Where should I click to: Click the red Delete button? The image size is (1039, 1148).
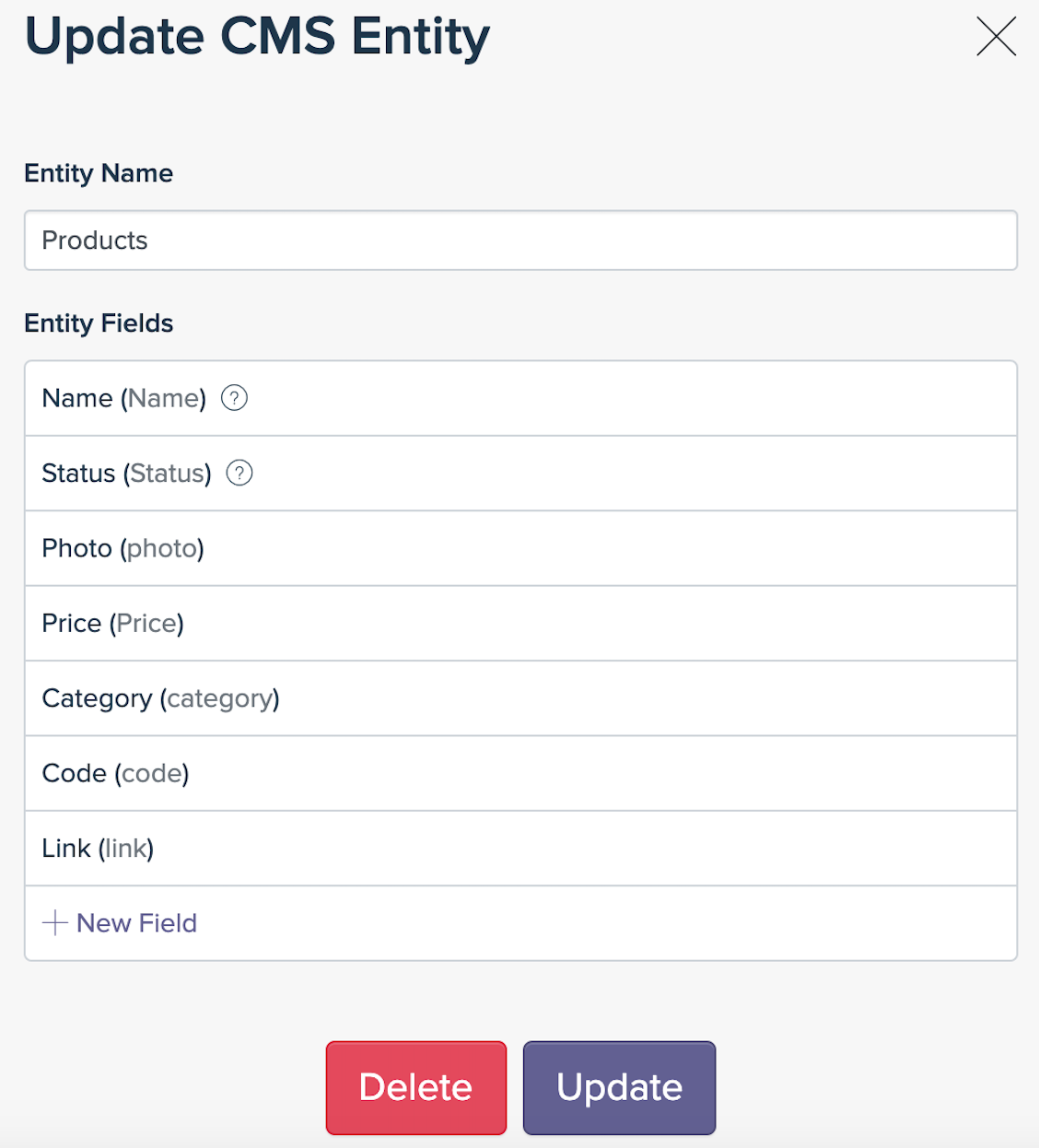pos(416,1088)
